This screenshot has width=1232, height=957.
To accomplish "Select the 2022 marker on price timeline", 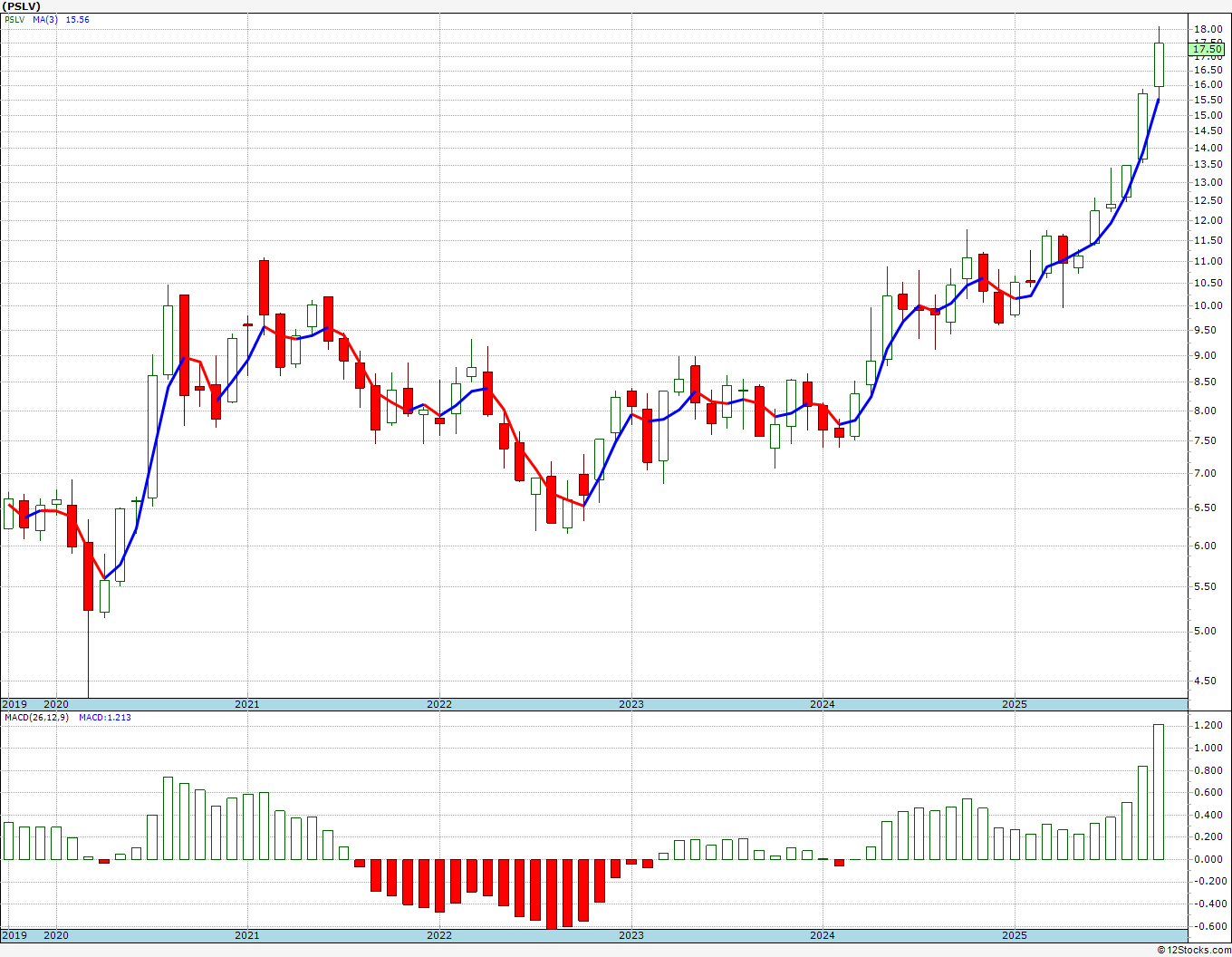I will [x=438, y=704].
